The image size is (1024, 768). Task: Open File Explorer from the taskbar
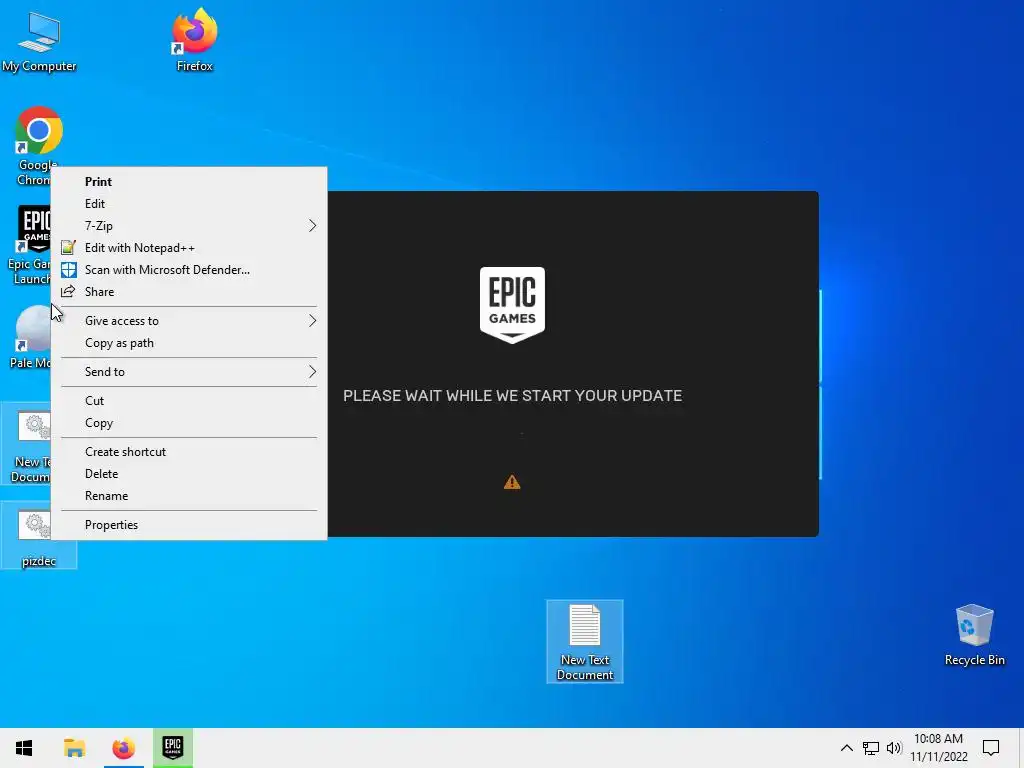(74, 748)
